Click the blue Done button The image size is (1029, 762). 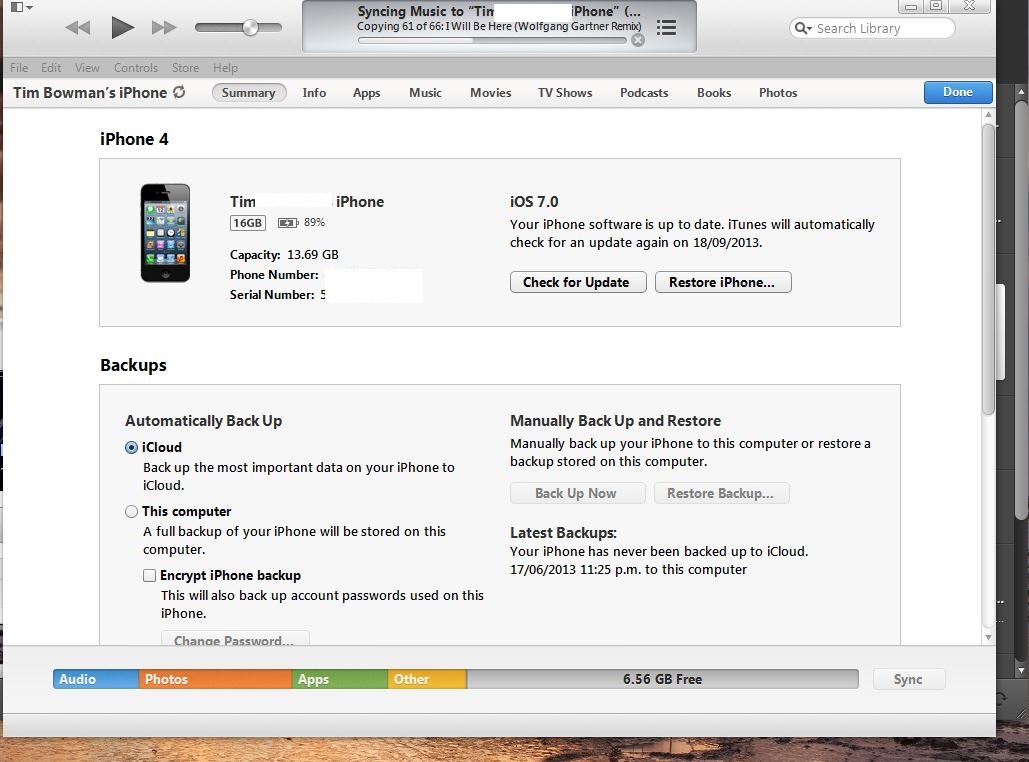[x=957, y=92]
